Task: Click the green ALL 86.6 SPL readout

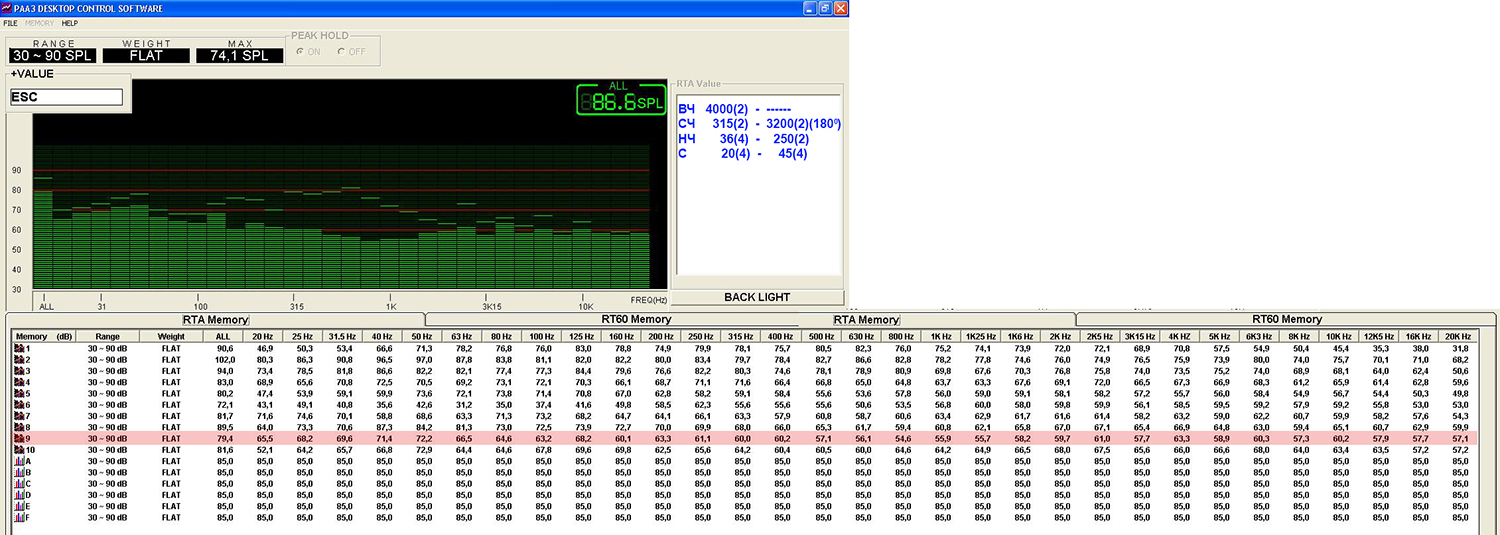Action: coord(620,100)
